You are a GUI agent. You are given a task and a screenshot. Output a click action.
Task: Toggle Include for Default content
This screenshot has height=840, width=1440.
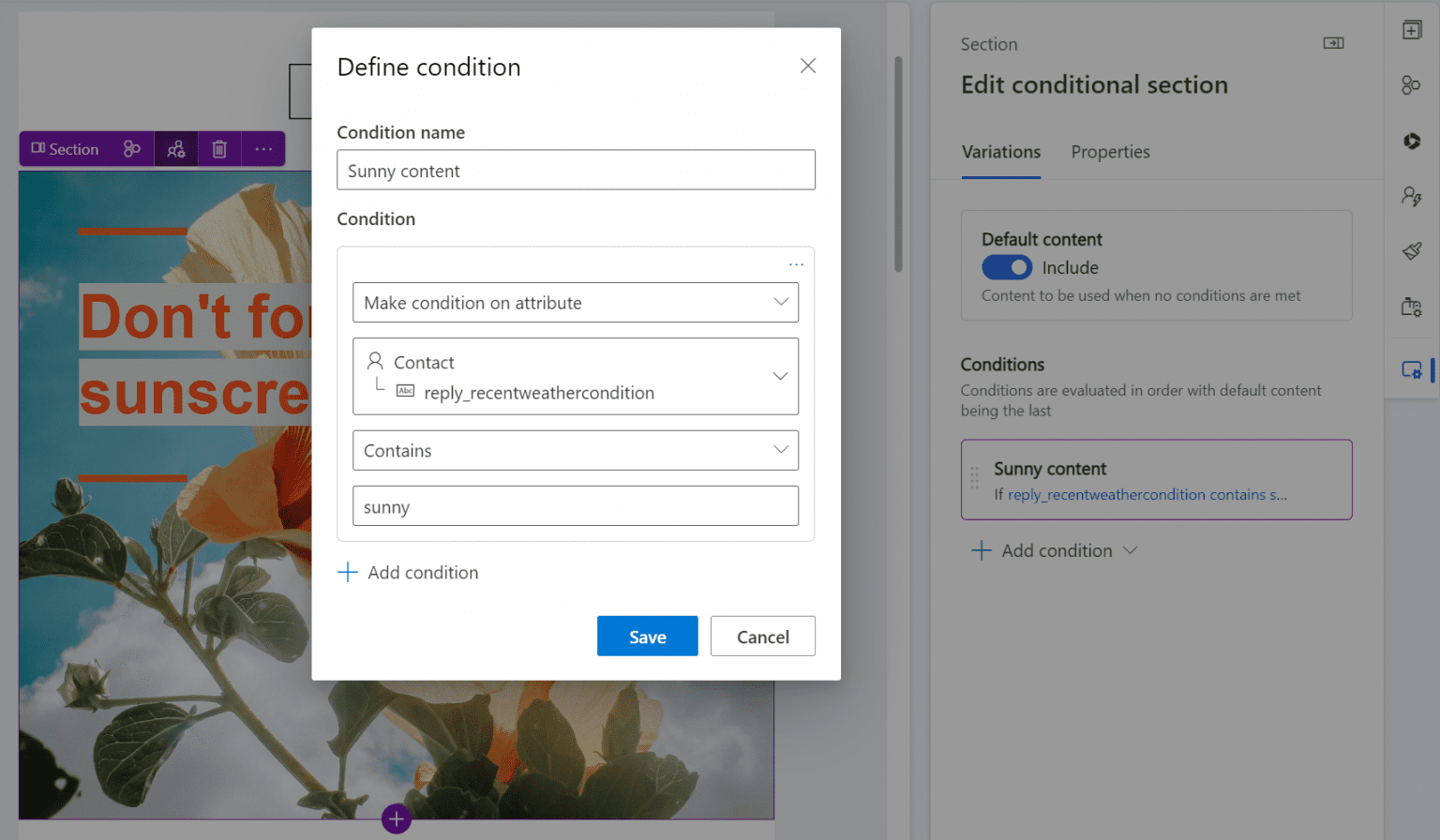click(1007, 267)
